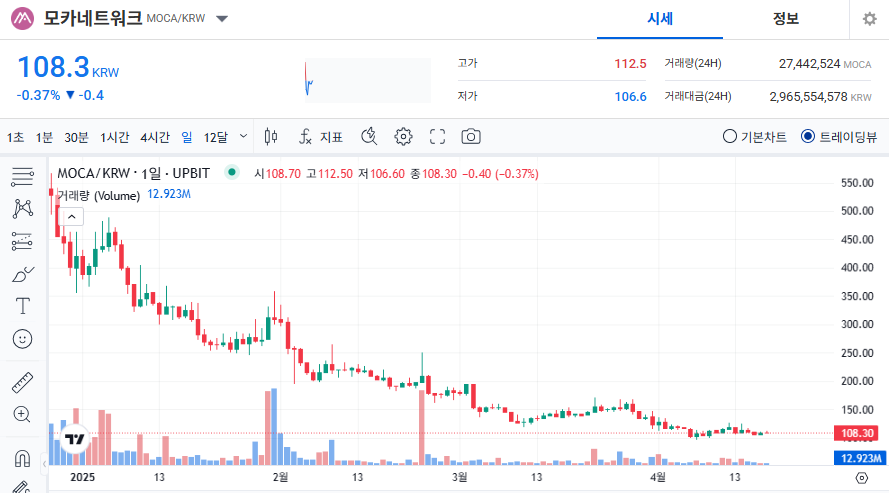
Task: Click the 2월 label on time axis
Action: 280,477
